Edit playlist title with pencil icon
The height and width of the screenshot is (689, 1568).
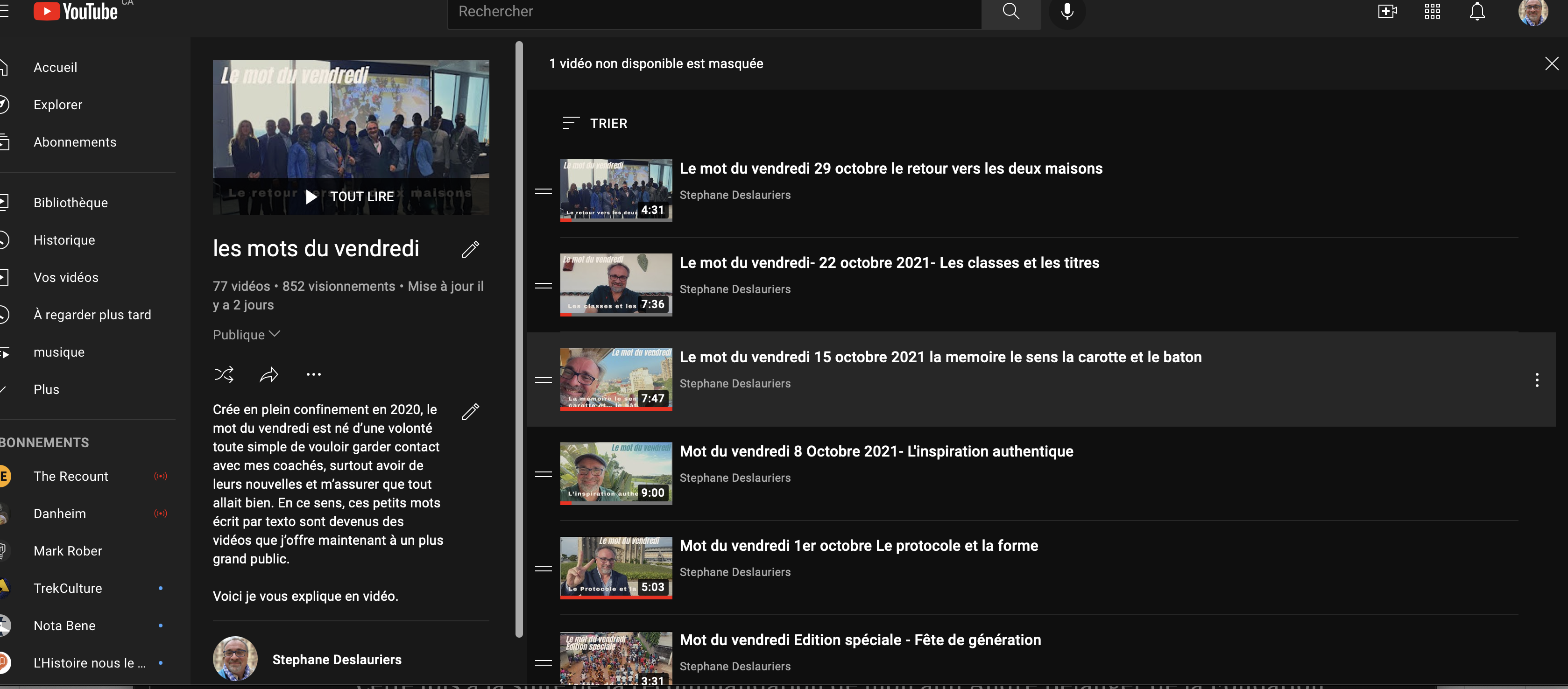471,249
